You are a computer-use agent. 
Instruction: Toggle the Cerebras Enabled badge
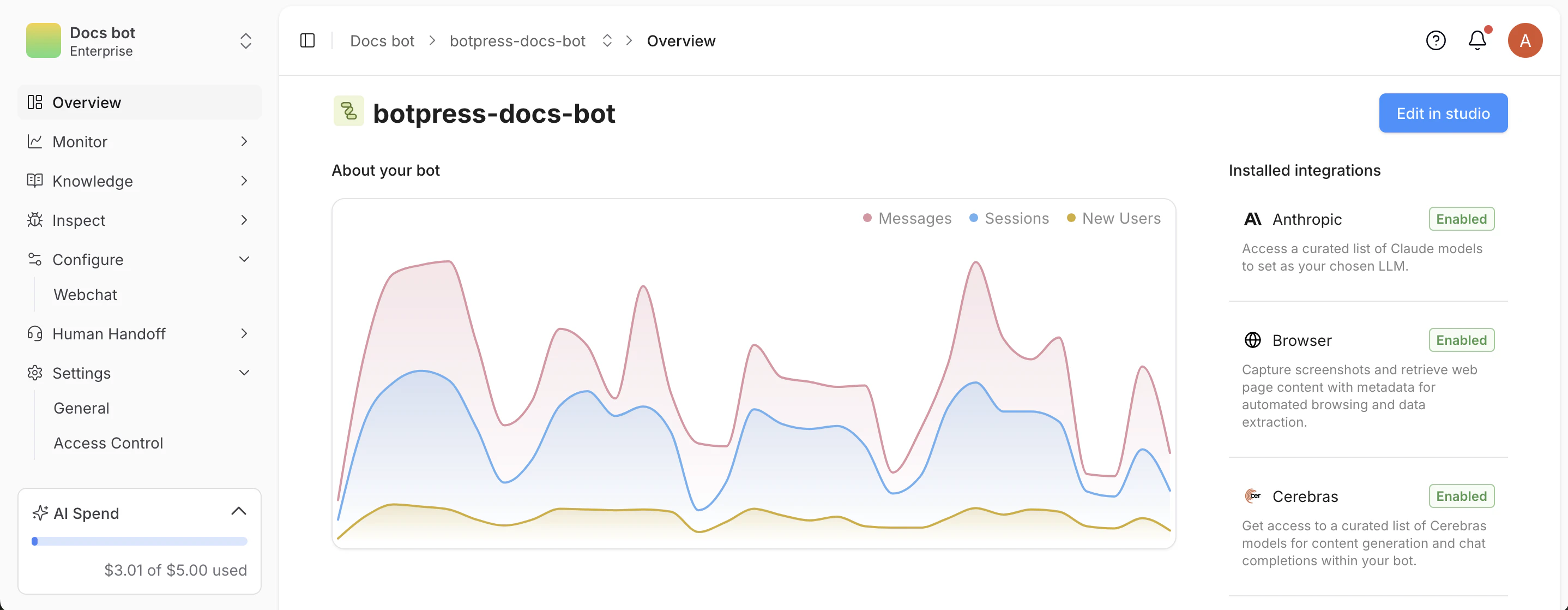coord(1462,495)
